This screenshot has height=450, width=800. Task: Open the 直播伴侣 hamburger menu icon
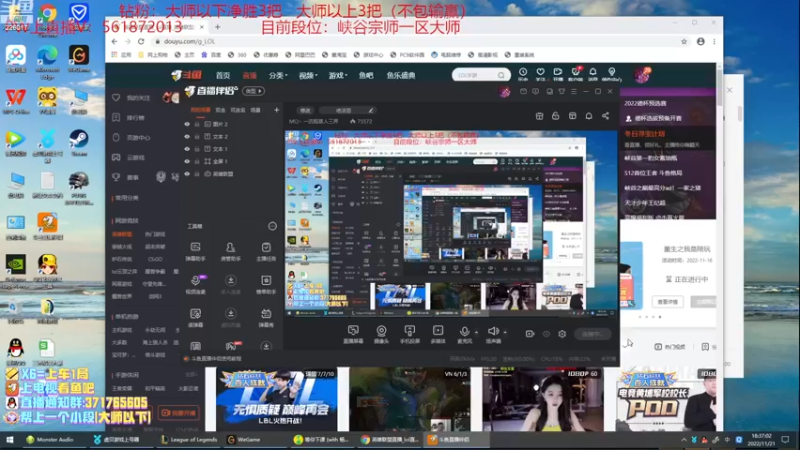point(573,91)
